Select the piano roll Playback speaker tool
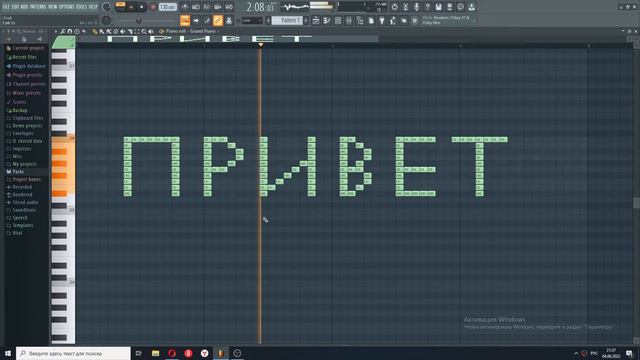Viewport: 640px width, 360px height. (151, 31)
